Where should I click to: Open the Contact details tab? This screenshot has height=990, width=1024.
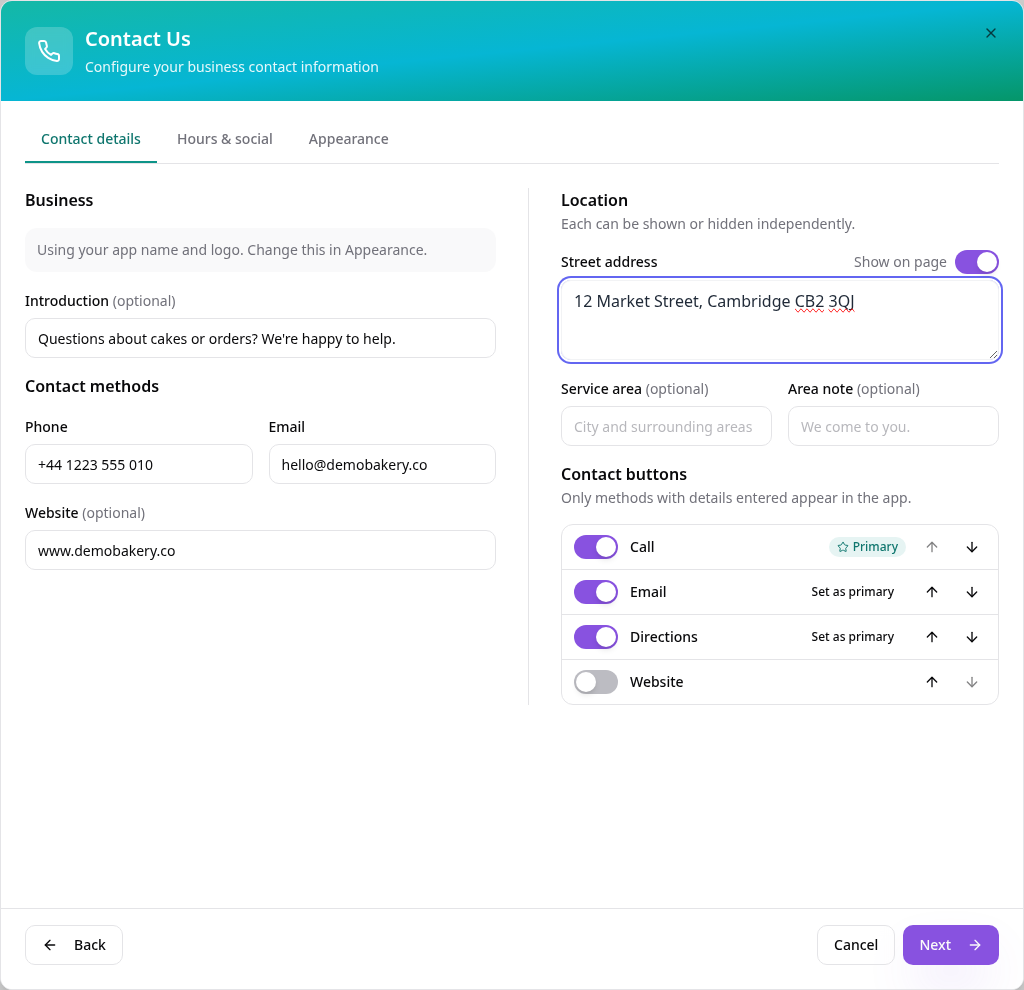coord(91,139)
